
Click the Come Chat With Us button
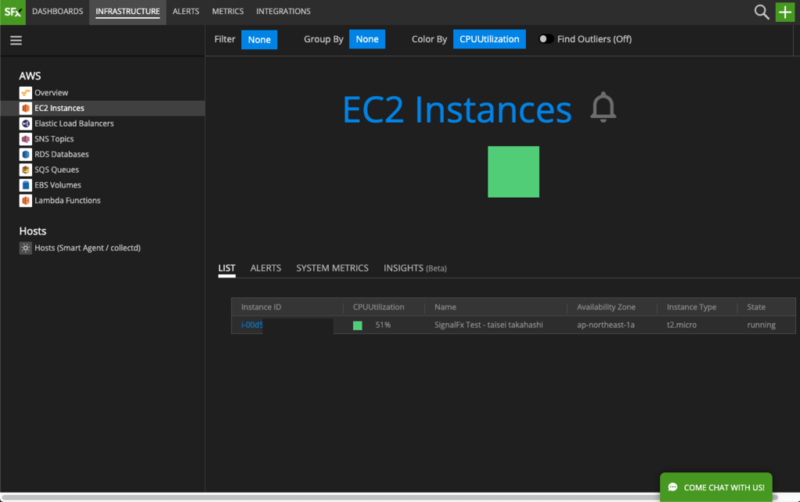716,487
